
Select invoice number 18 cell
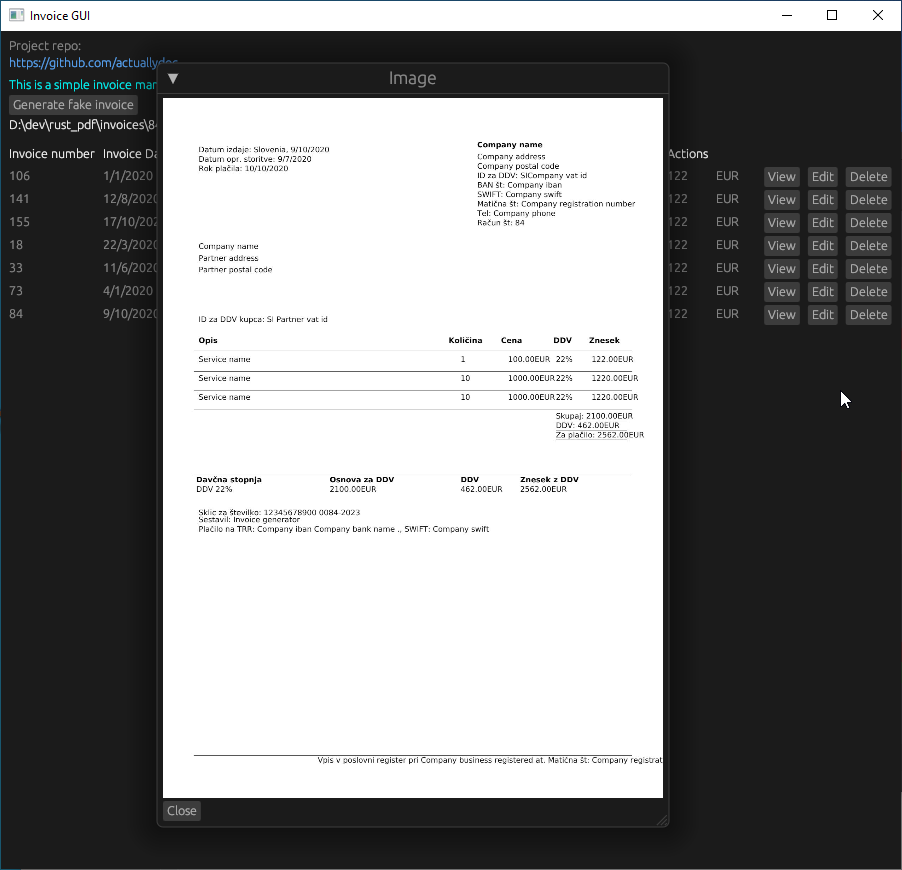click(x=16, y=245)
